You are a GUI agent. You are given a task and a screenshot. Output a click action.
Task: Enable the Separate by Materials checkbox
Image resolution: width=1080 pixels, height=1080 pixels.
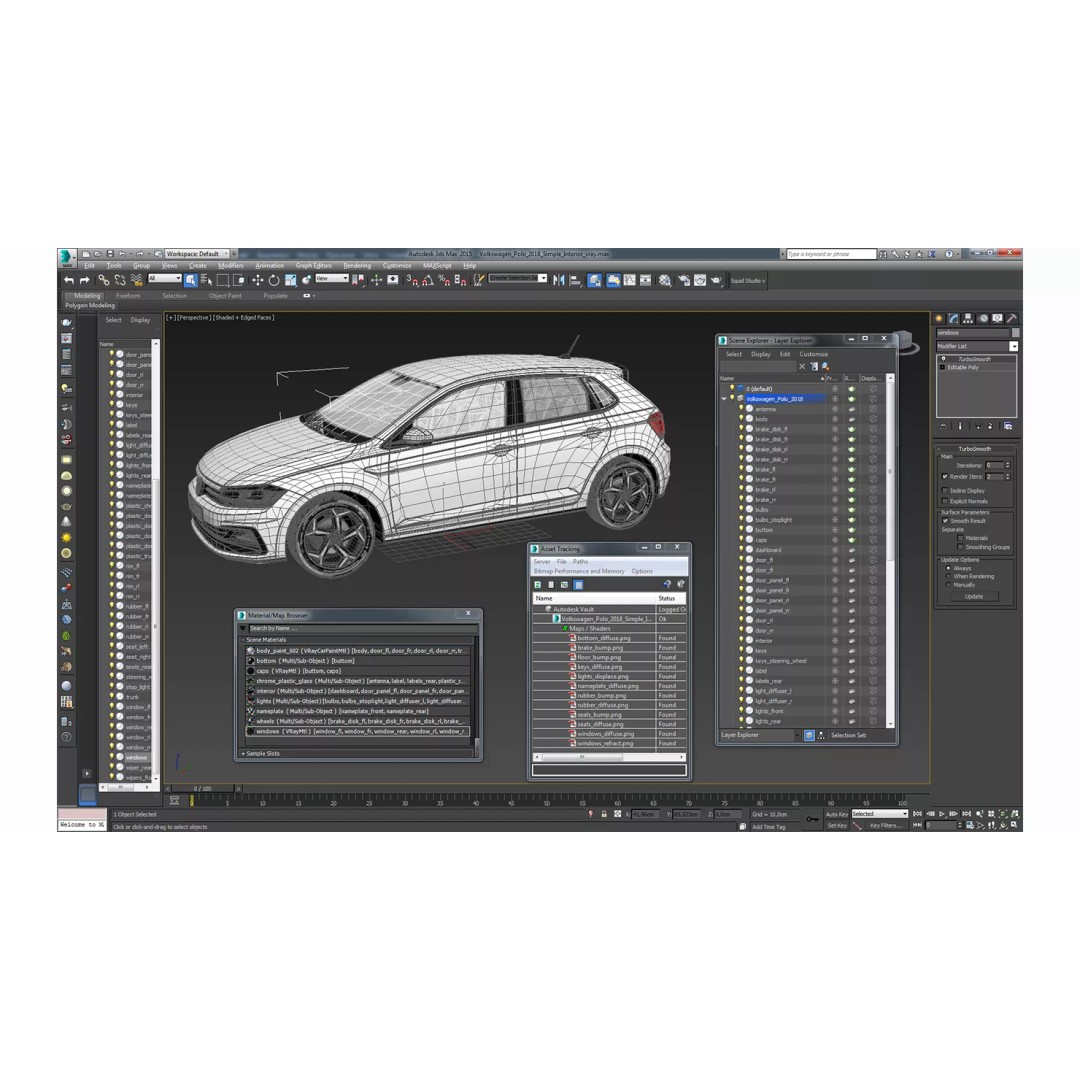(x=960, y=538)
